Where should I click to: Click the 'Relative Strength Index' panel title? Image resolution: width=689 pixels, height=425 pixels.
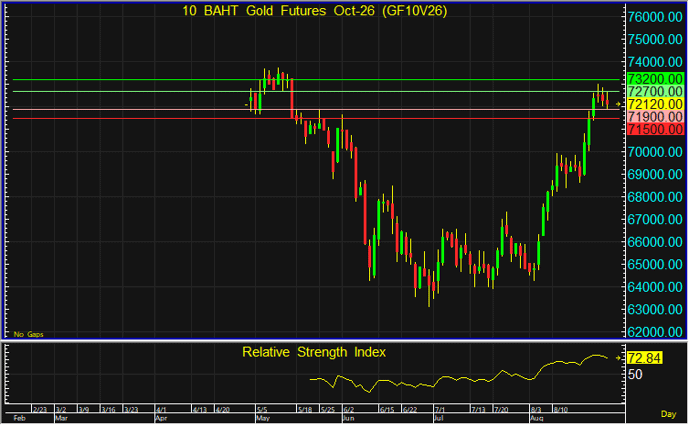314,352
